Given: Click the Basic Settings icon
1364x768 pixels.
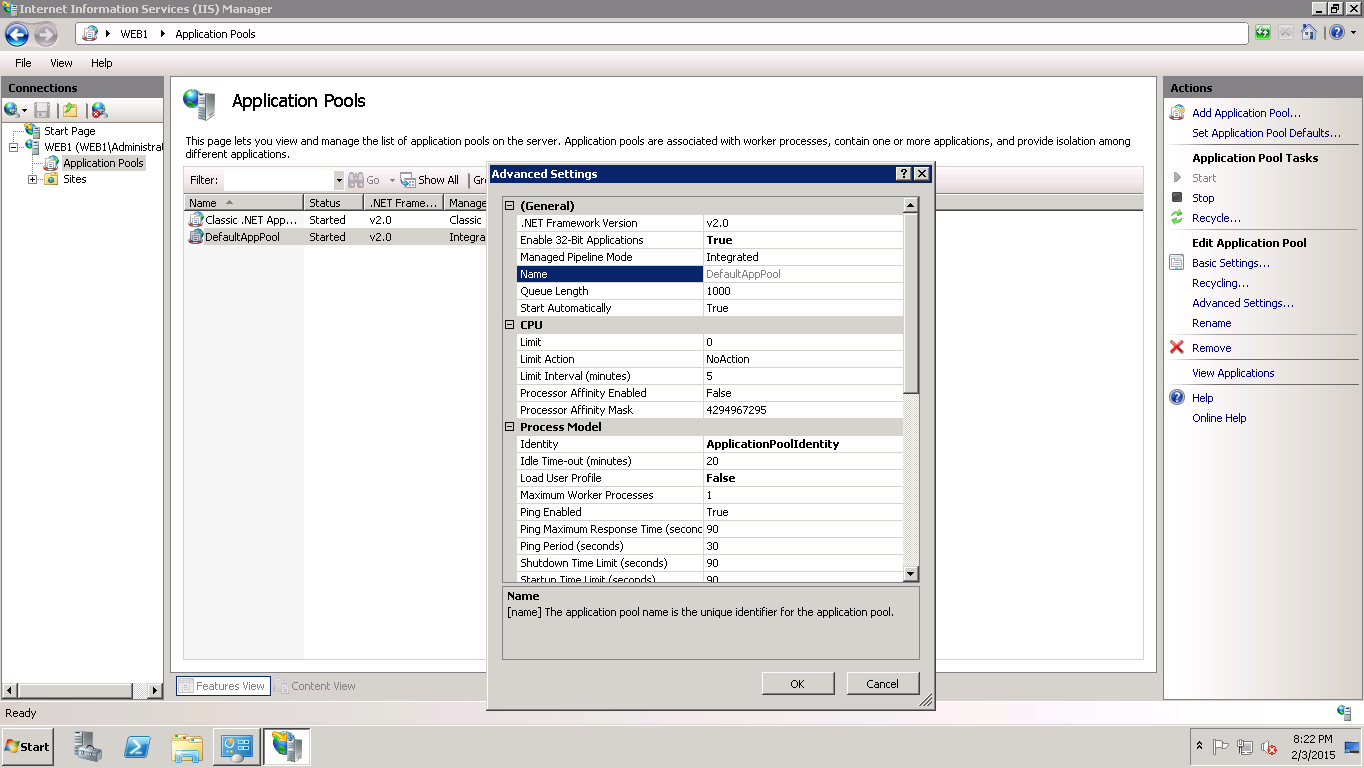Looking at the screenshot, I should click(1177, 263).
